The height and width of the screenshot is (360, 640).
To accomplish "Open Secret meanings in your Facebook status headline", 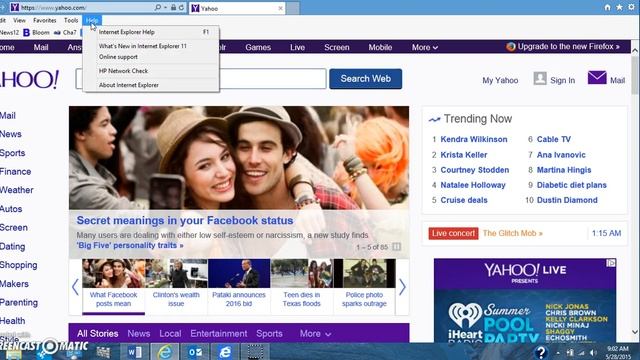I will pos(185,220).
